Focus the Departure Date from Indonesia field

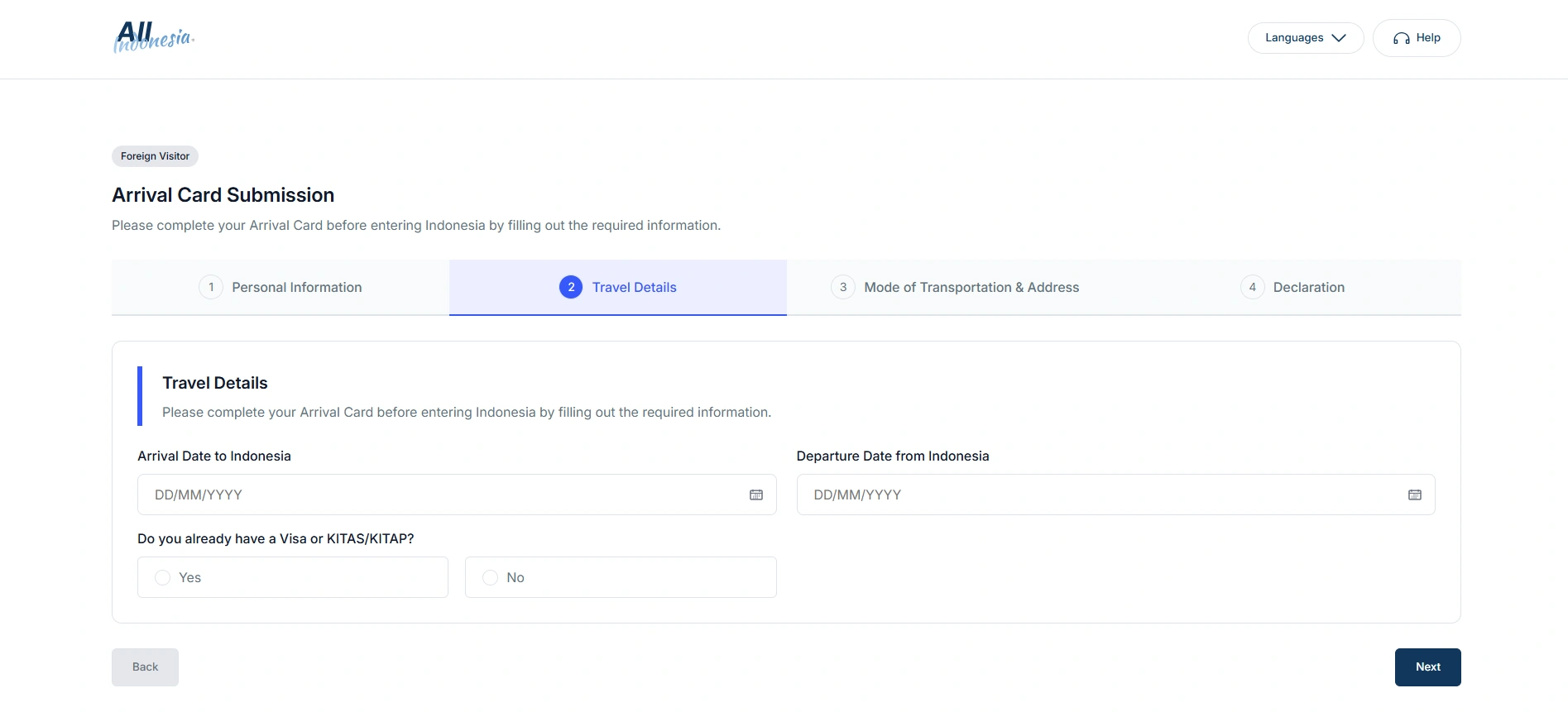(x=1100, y=495)
